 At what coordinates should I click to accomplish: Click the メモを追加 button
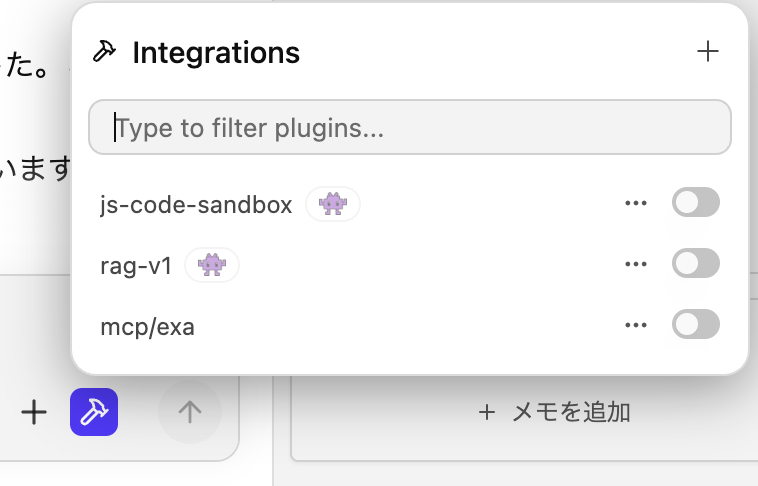click(554, 412)
